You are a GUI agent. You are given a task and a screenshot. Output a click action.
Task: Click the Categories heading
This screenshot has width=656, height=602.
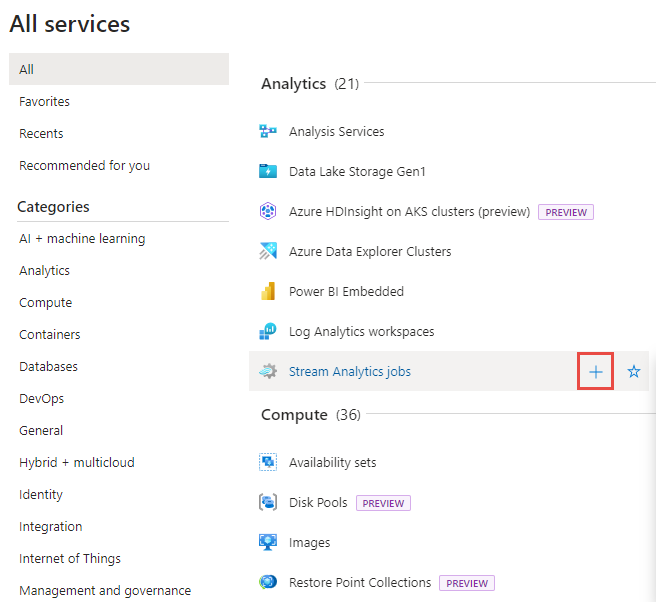coord(53,207)
